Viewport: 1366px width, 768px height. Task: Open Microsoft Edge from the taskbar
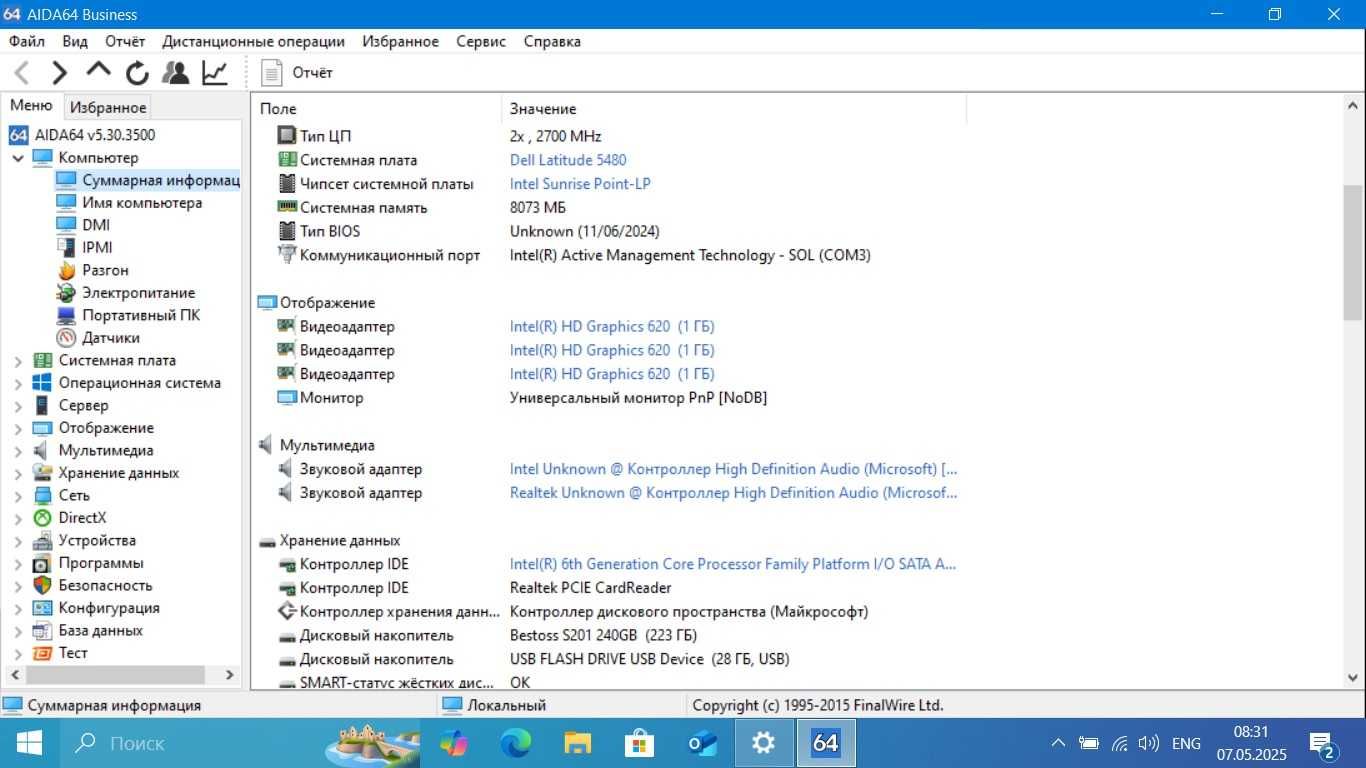click(x=516, y=743)
